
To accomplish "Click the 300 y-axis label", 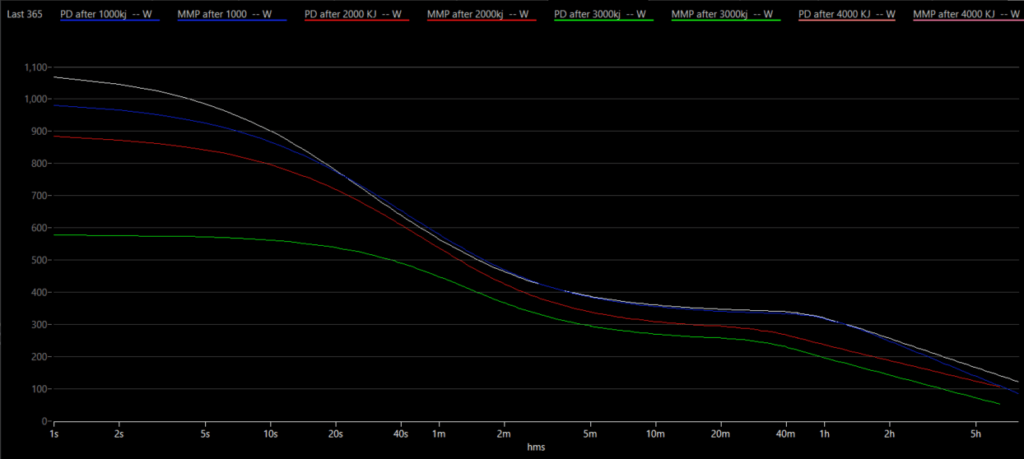I will click(39, 324).
